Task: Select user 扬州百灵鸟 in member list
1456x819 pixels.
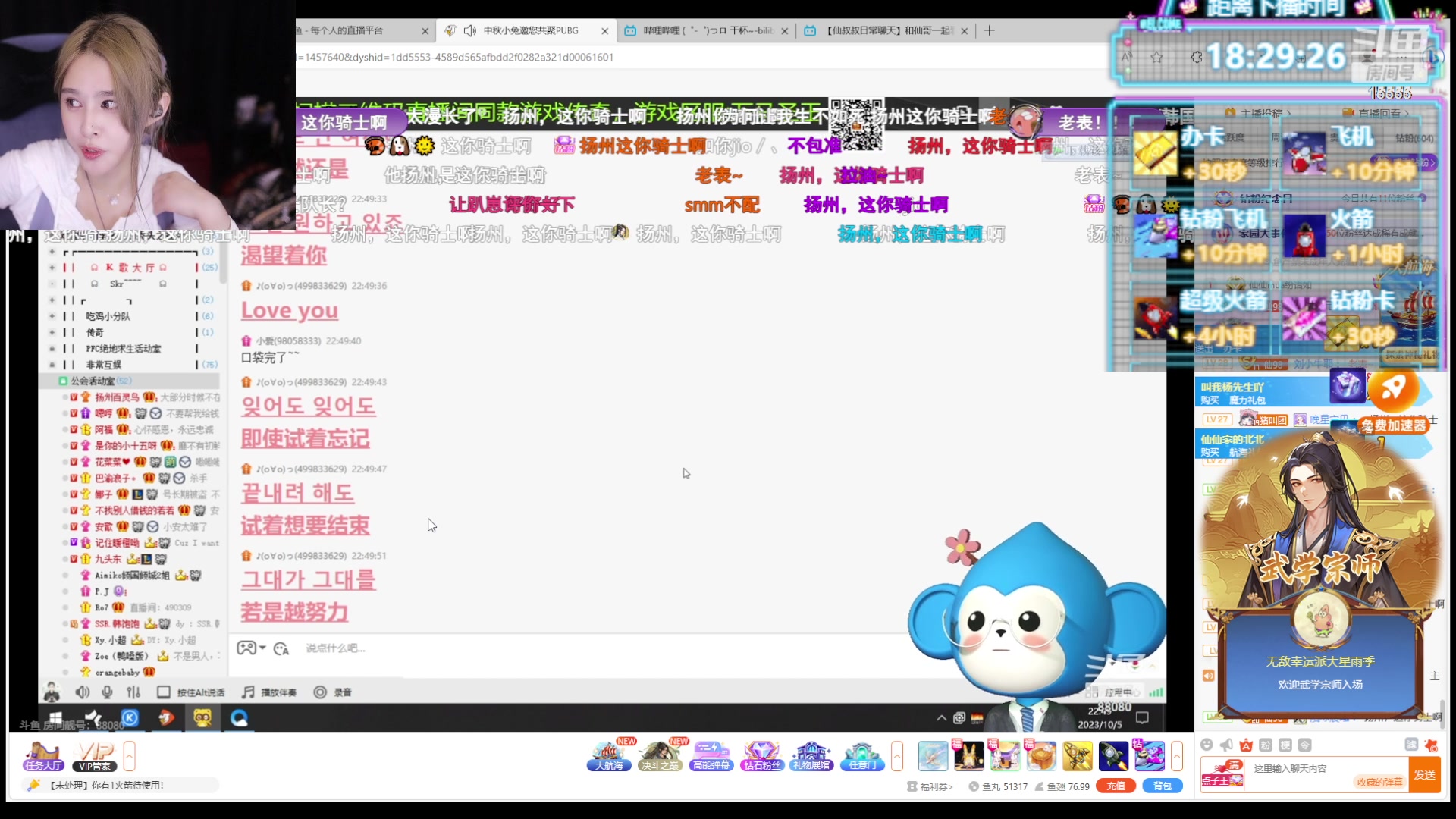Action: (141, 397)
